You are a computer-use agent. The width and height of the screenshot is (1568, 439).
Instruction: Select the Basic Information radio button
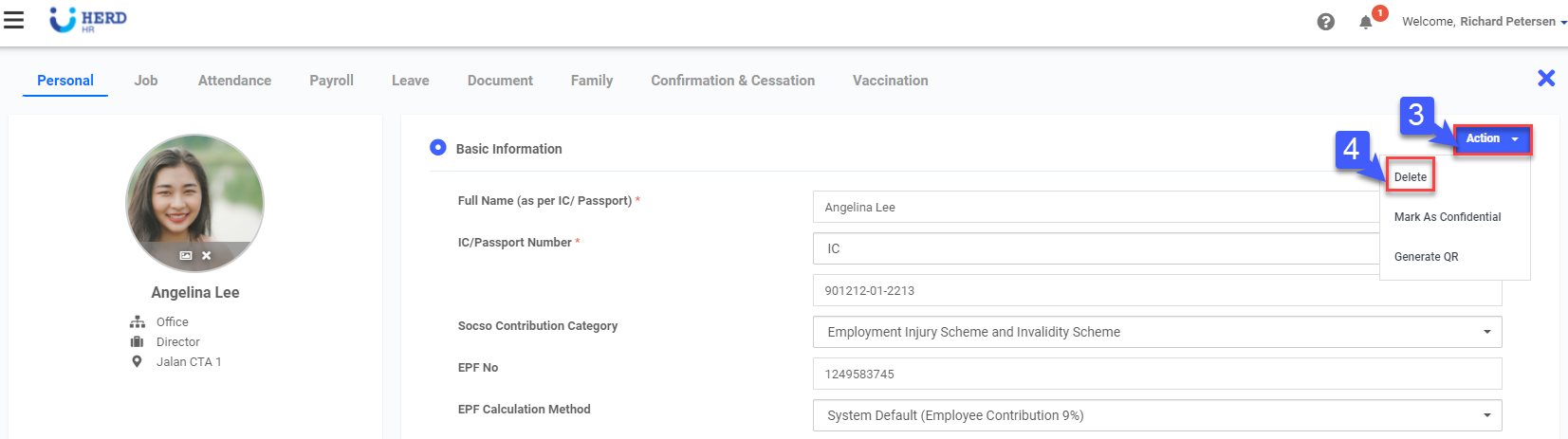[438, 148]
